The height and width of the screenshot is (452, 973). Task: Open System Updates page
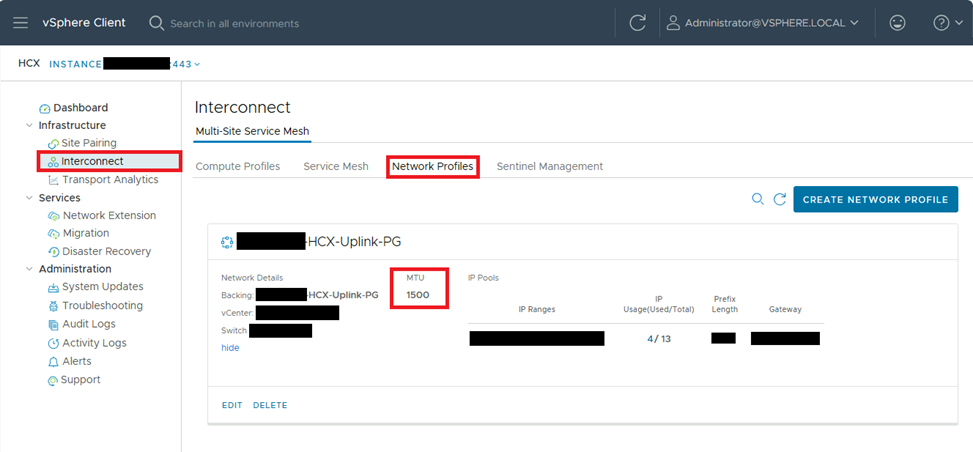click(x=102, y=286)
